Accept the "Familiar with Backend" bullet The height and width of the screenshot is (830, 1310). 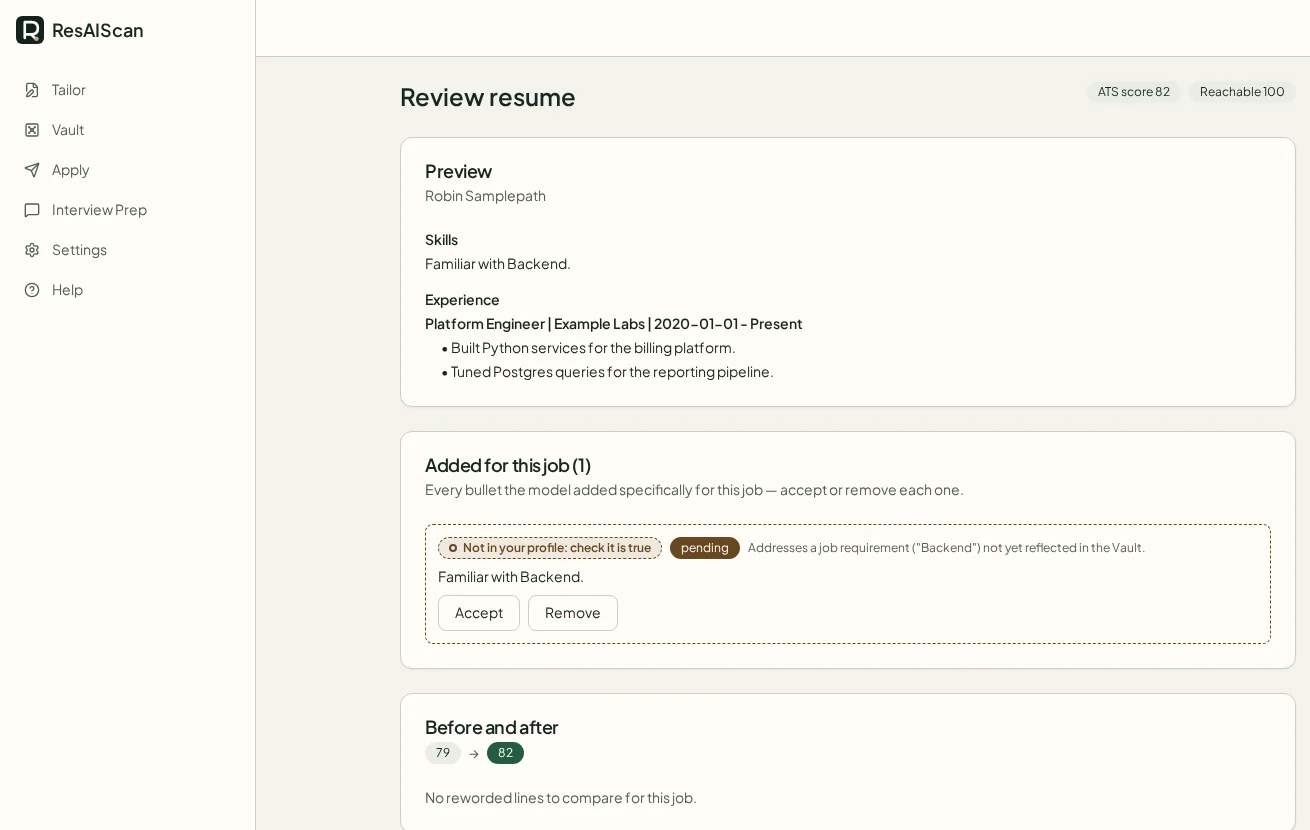479,613
